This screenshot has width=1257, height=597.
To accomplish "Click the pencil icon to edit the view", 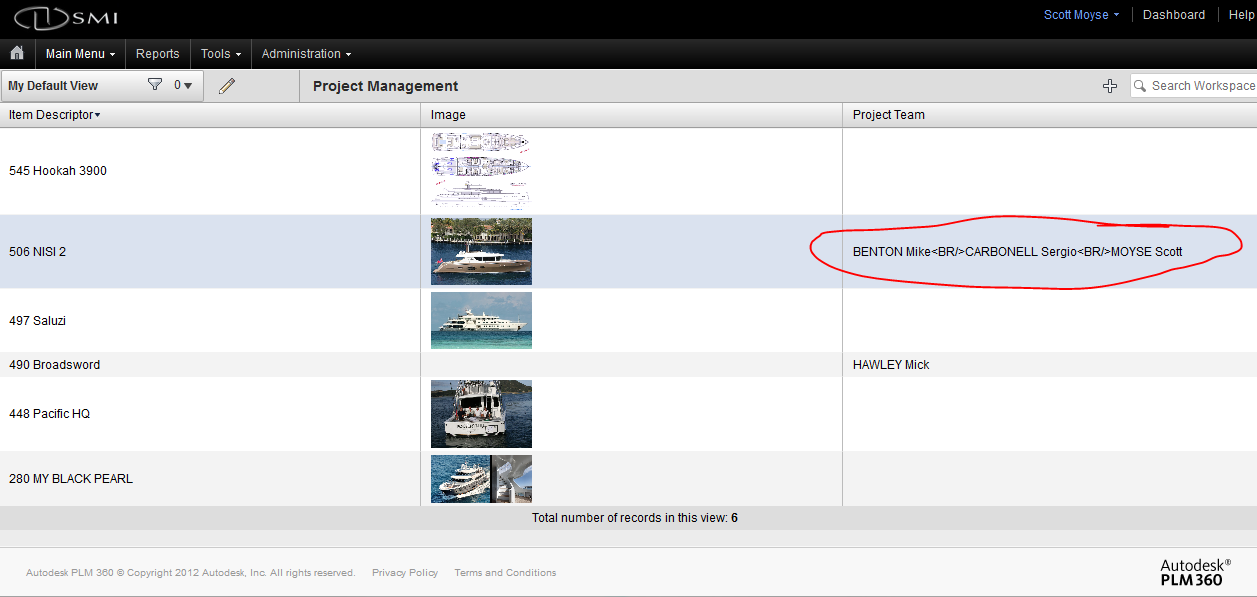I will tap(225, 85).
